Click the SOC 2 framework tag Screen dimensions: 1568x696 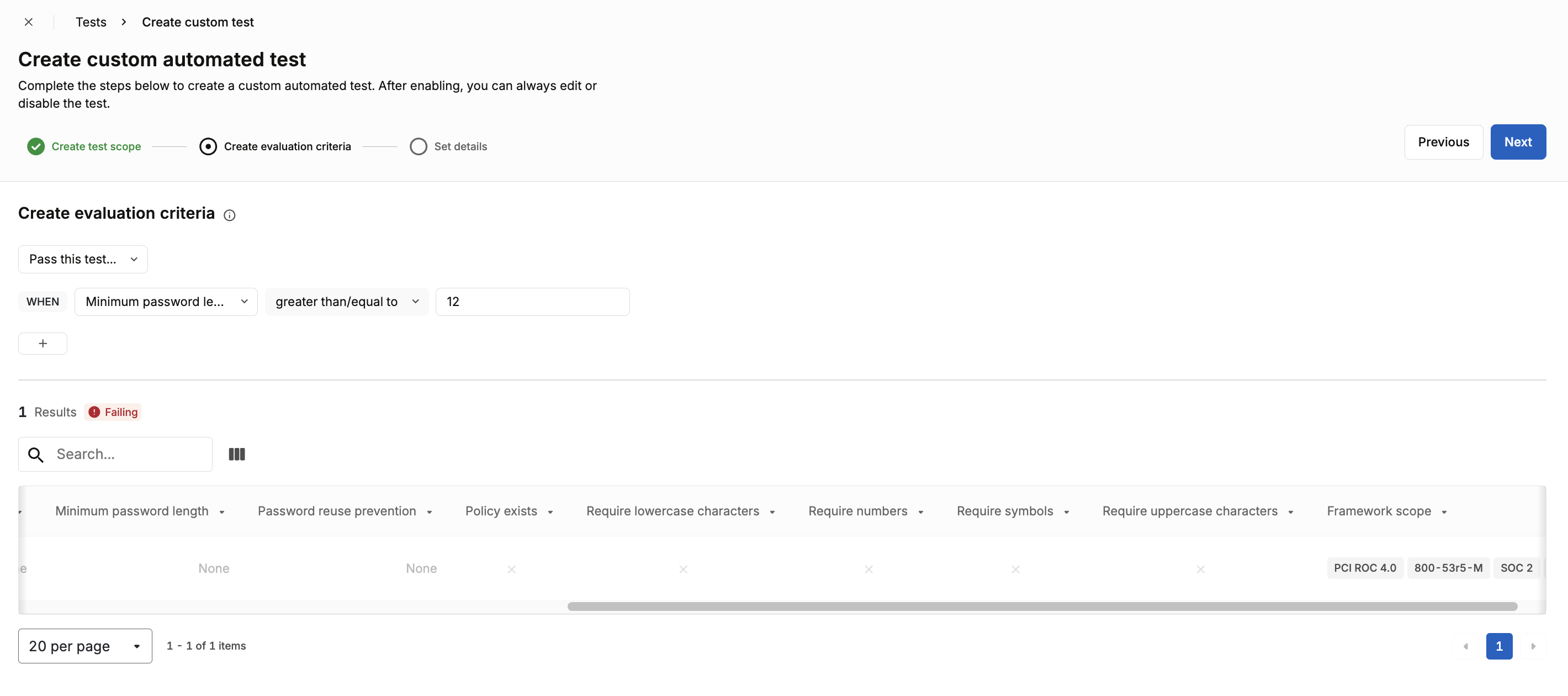[x=1516, y=568]
